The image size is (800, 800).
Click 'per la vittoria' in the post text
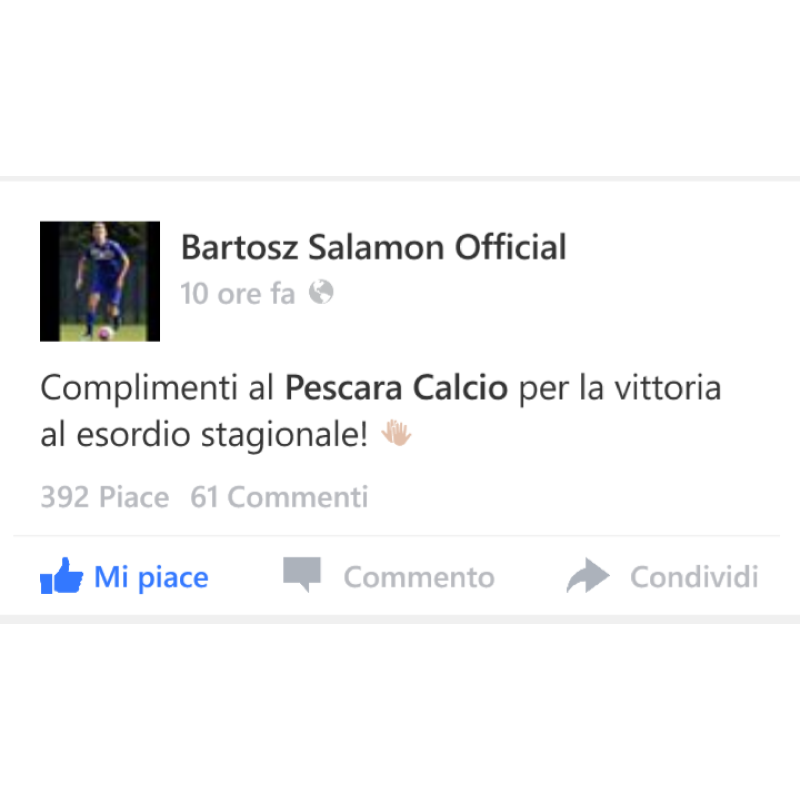pos(620,389)
